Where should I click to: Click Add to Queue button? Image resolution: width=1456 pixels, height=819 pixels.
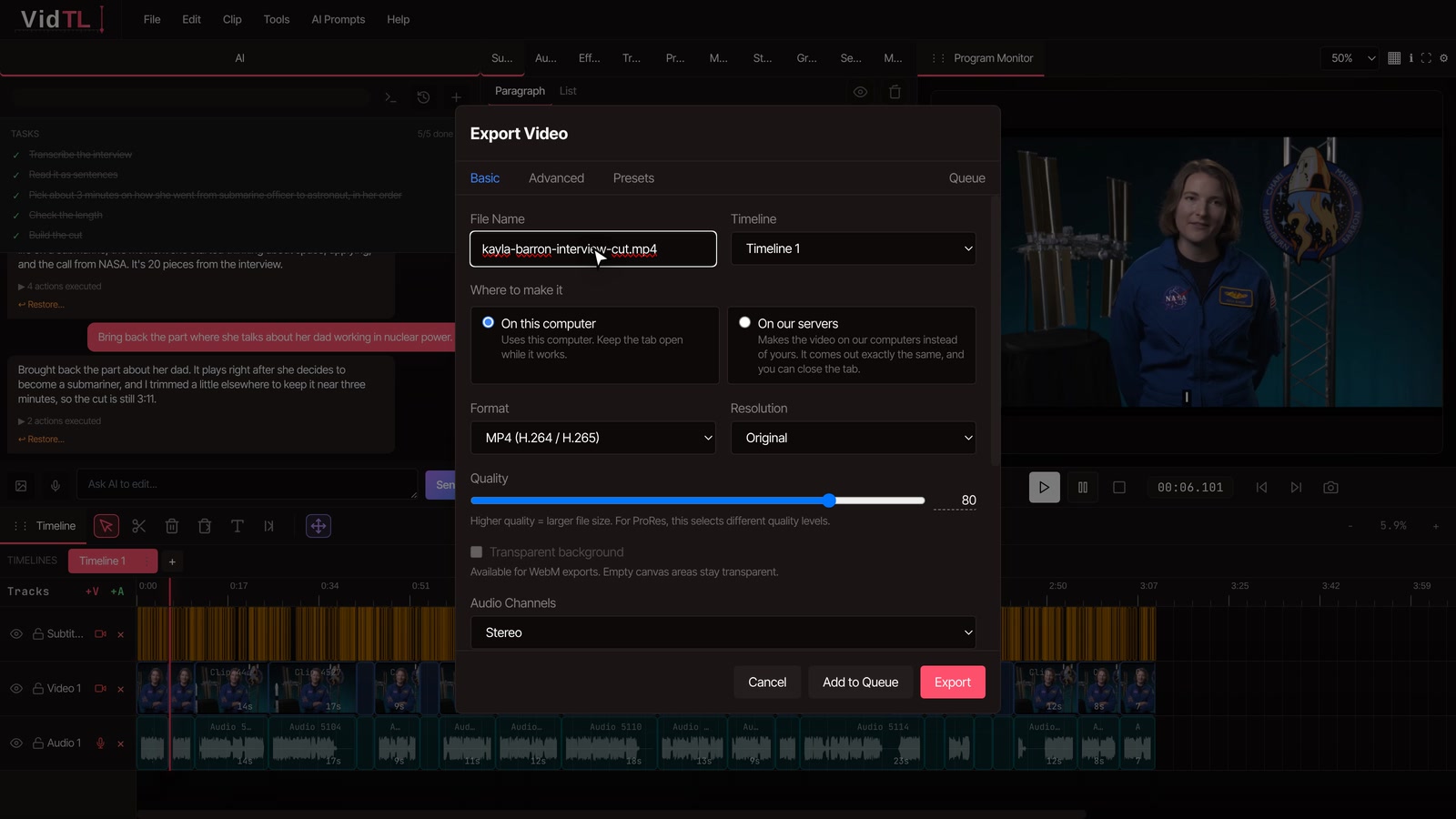click(x=860, y=682)
